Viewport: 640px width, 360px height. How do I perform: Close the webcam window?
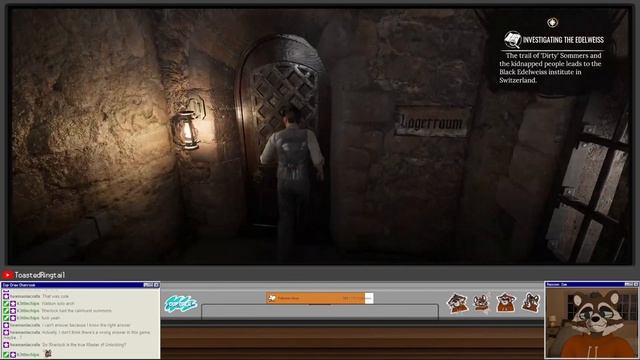pos(636,284)
